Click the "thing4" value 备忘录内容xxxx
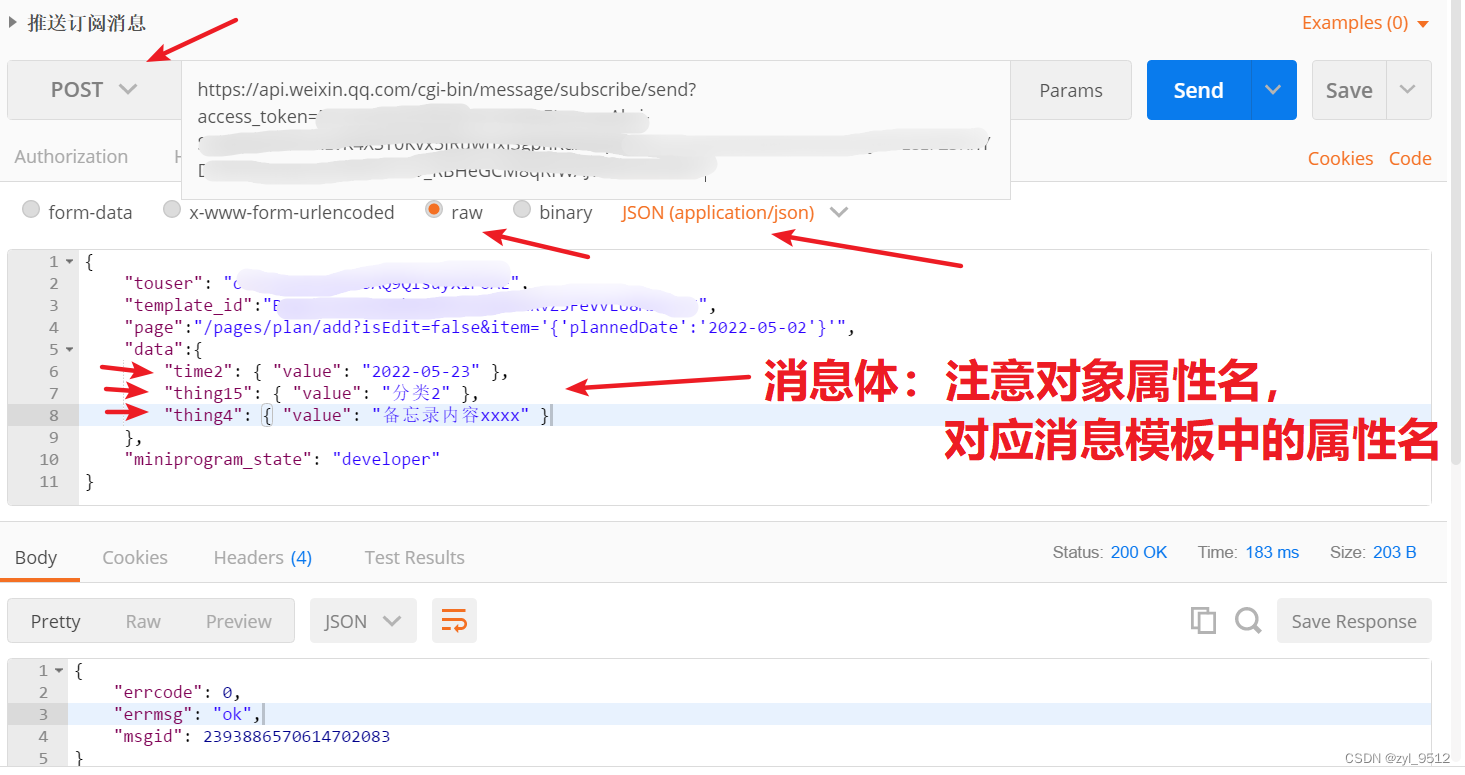 tap(451, 416)
